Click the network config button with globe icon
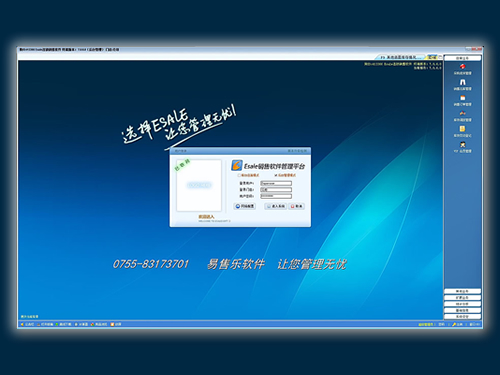The image size is (500, 375). (245, 206)
